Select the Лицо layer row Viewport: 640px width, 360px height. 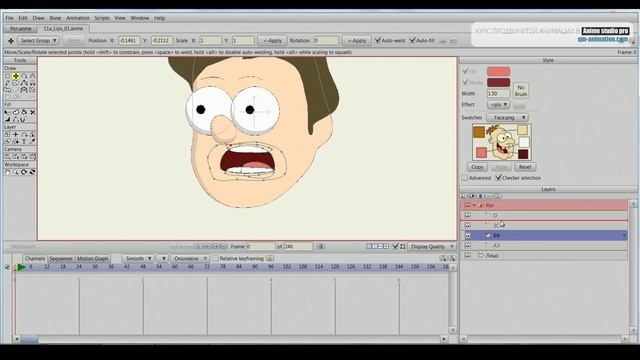click(x=545, y=255)
